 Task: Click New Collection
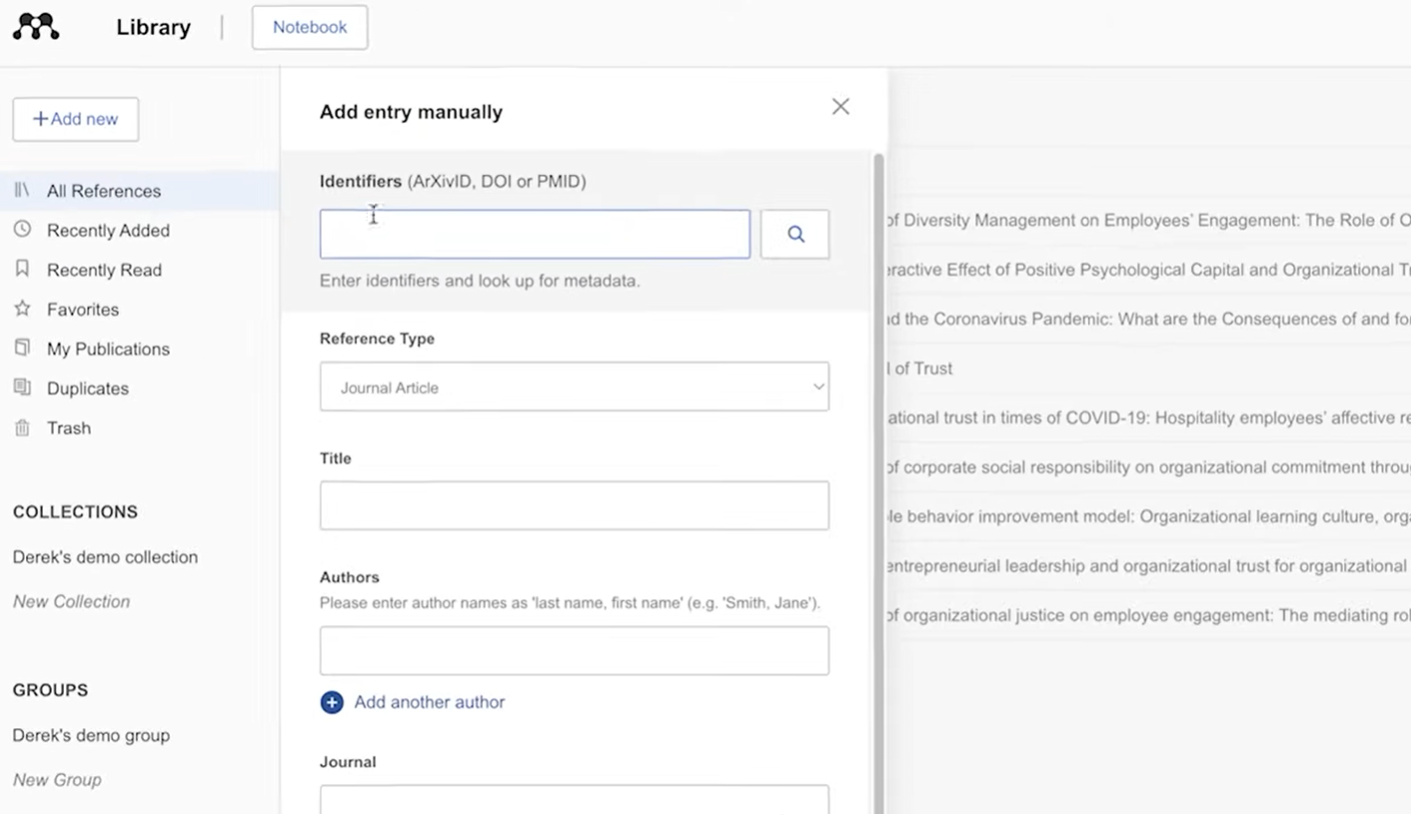click(x=71, y=601)
